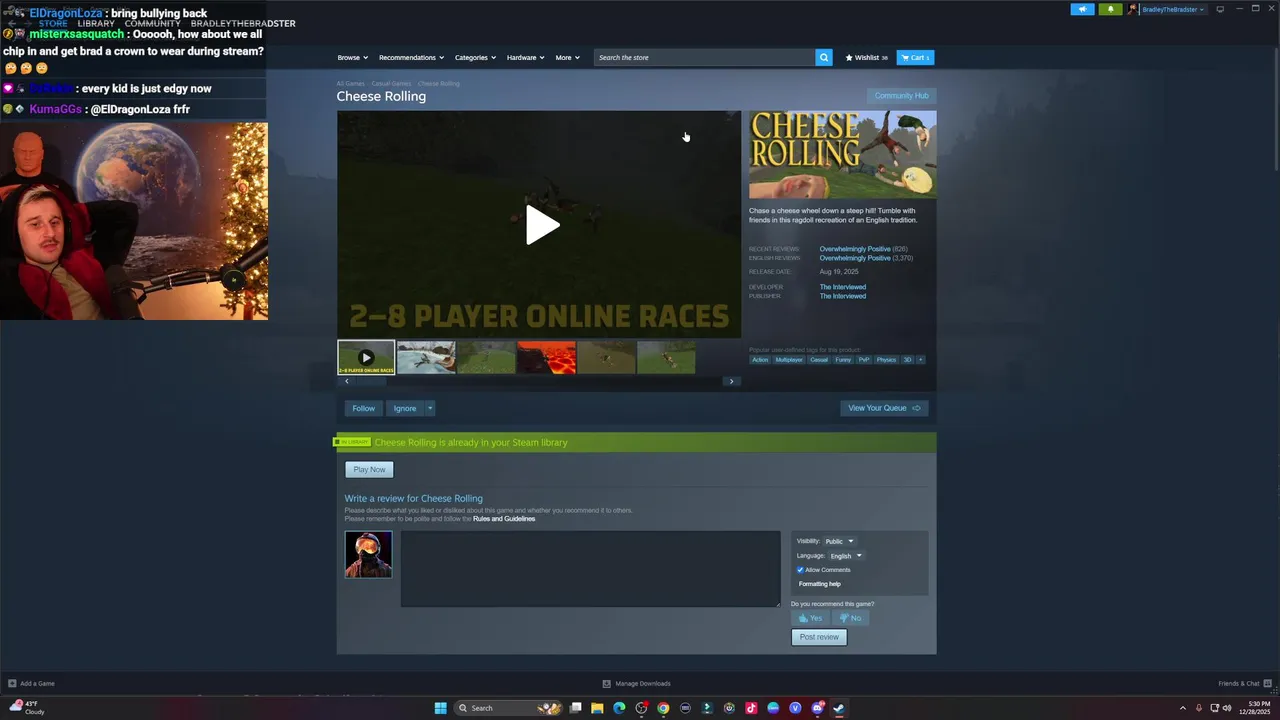The height and width of the screenshot is (720, 1280).
Task: Open the BRADLEYTHEBRADSTER profile tab
Action: (x=243, y=23)
